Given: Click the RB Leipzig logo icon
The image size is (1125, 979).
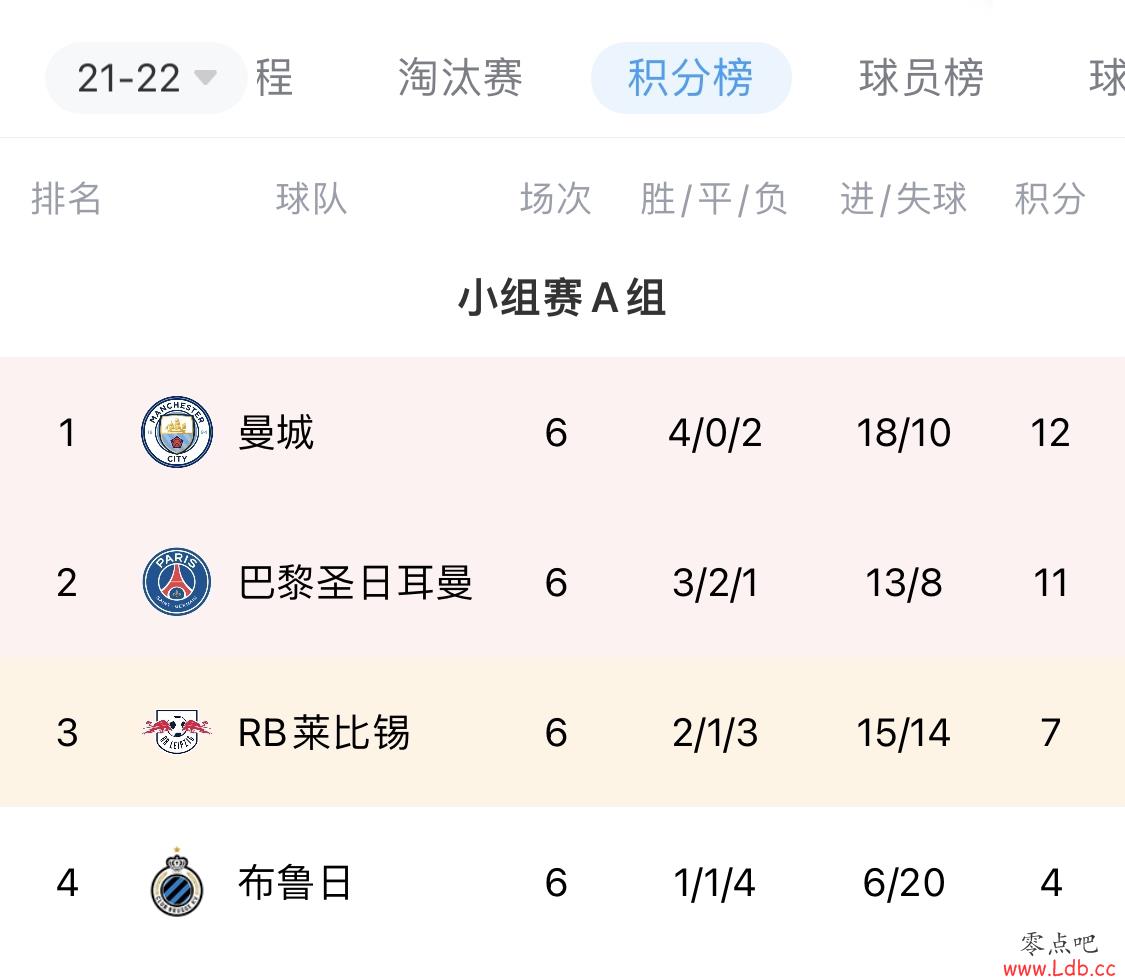Looking at the screenshot, I should (176, 732).
